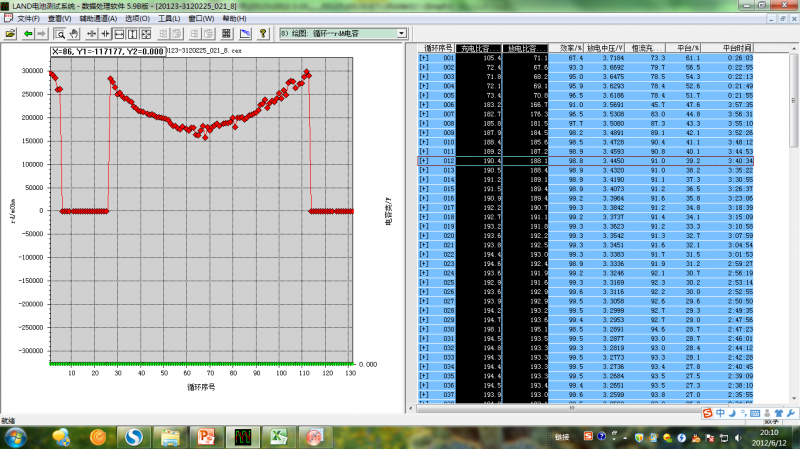Click platform time 2:35:55 in row 037
800x449 pixels.
click(740, 394)
